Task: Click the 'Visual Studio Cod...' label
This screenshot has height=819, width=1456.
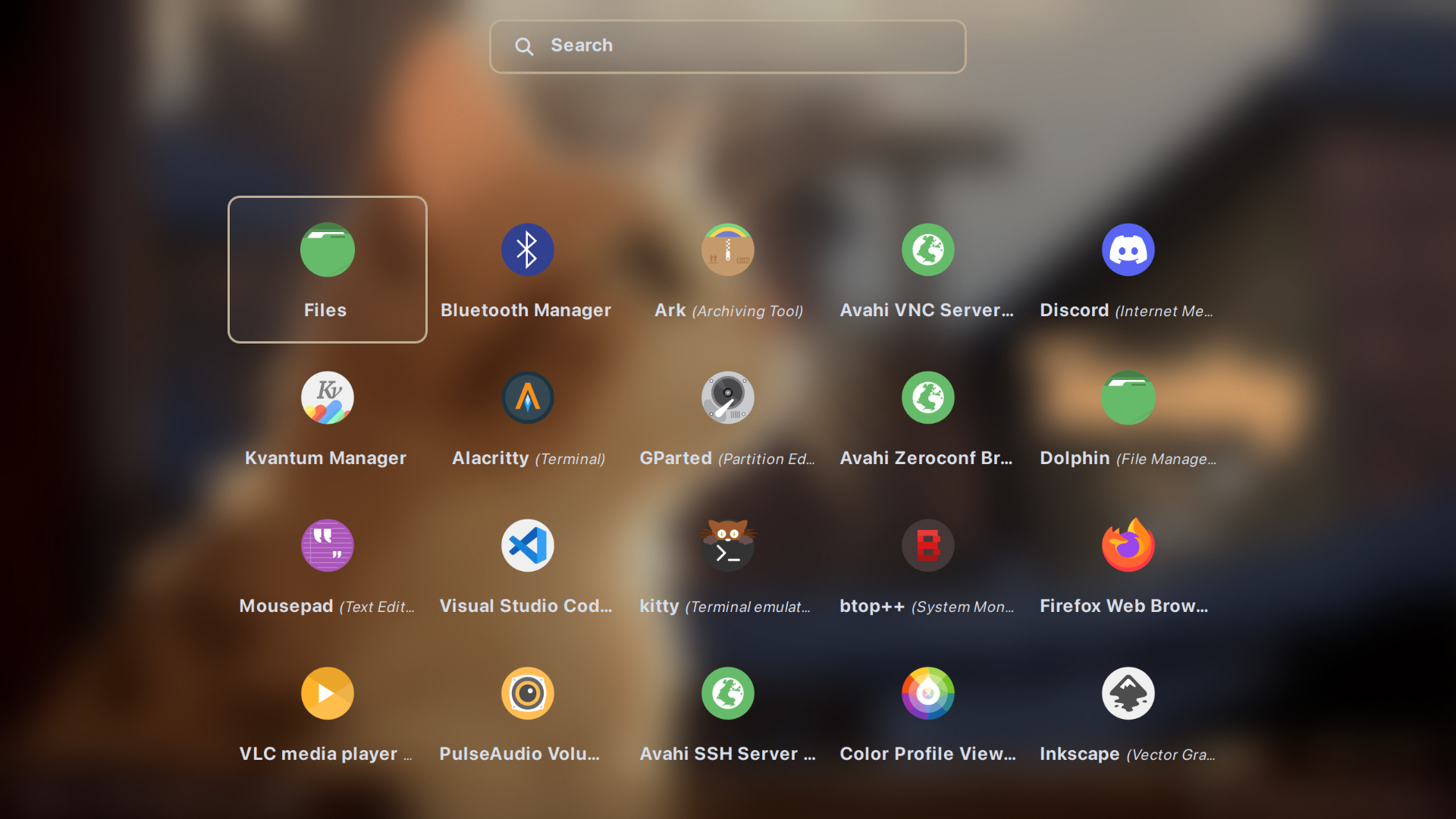Action: [x=526, y=606]
